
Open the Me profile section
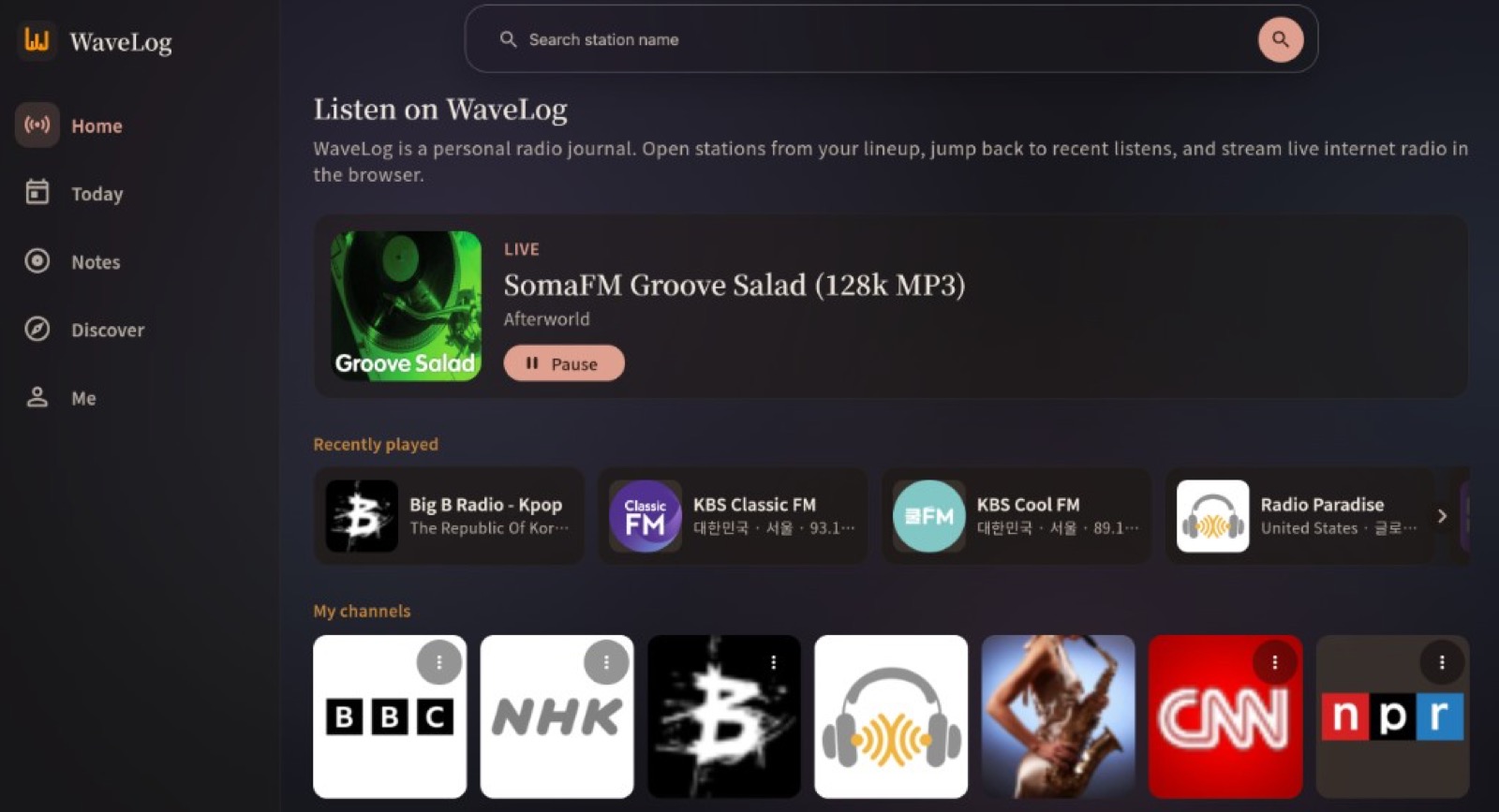[61, 398]
